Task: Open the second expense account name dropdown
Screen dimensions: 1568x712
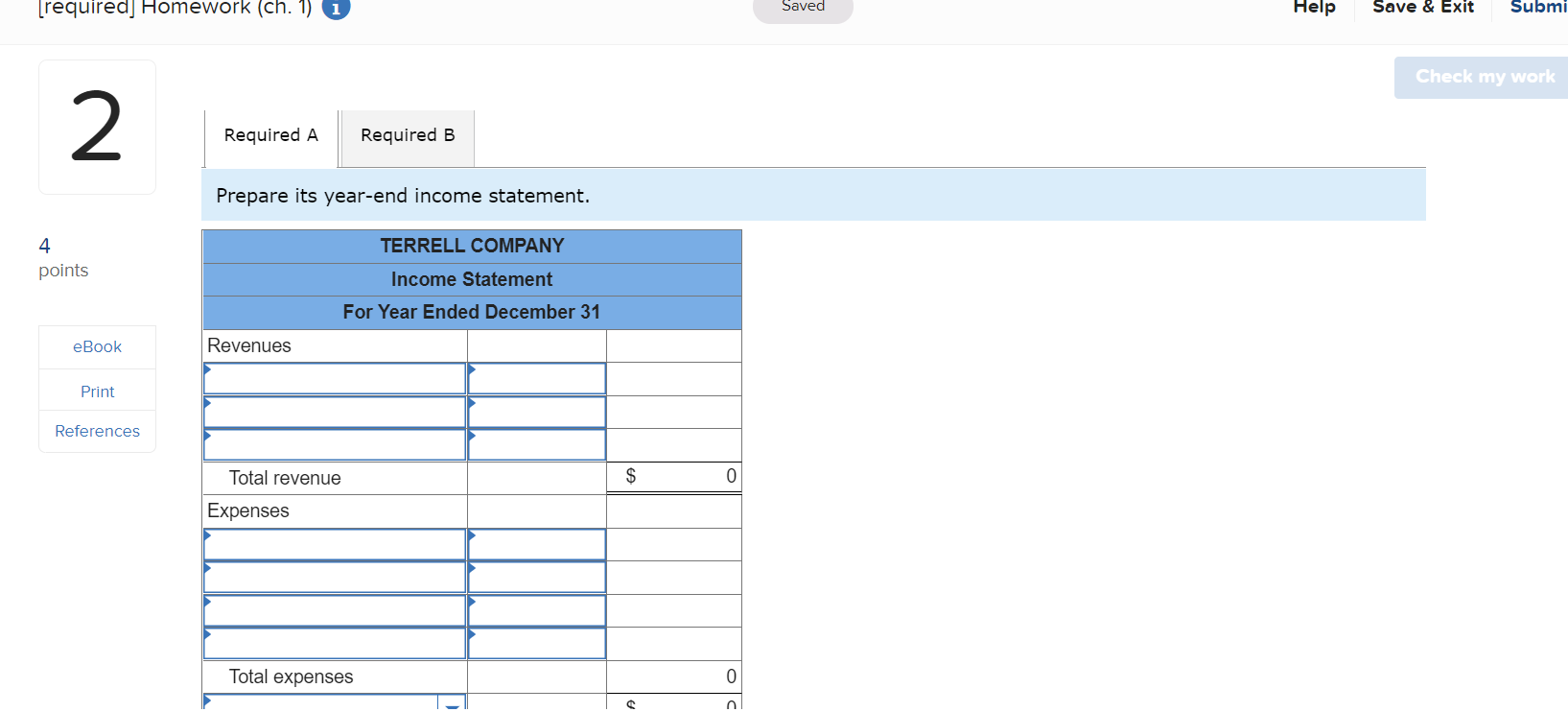Action: coord(335,578)
